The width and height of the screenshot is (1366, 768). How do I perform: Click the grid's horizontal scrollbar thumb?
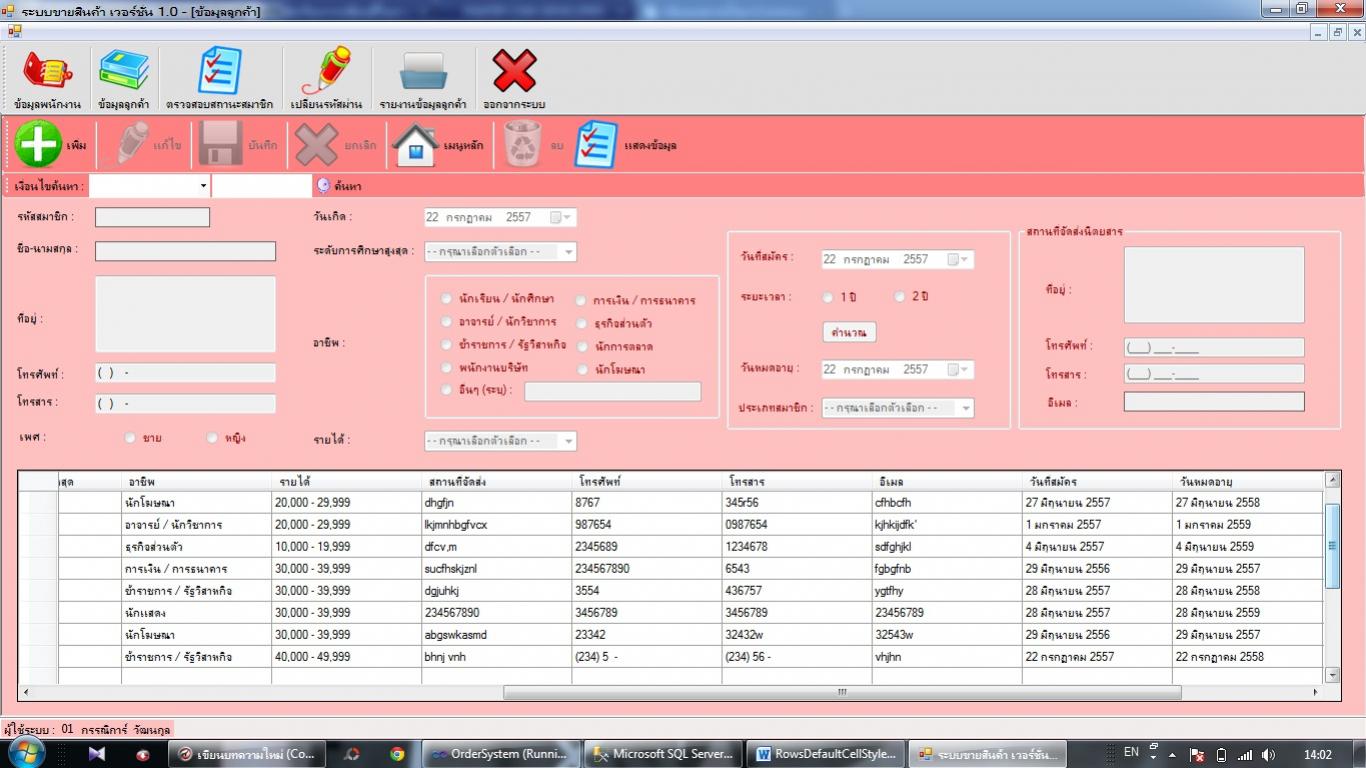click(x=842, y=692)
